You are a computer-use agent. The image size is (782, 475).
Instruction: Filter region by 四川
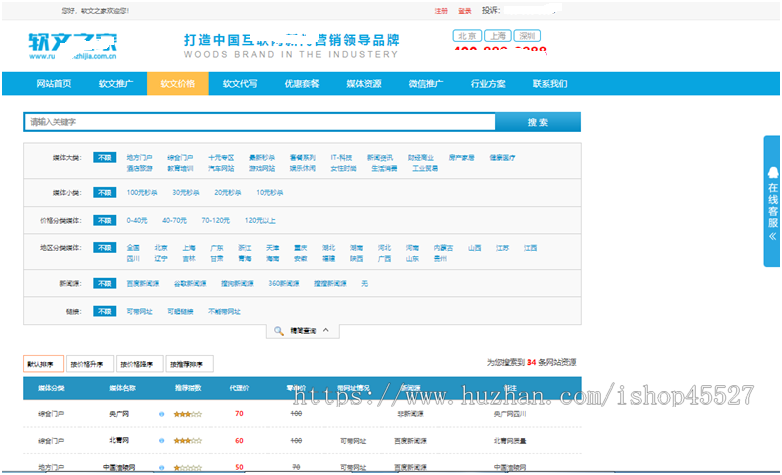point(133,259)
